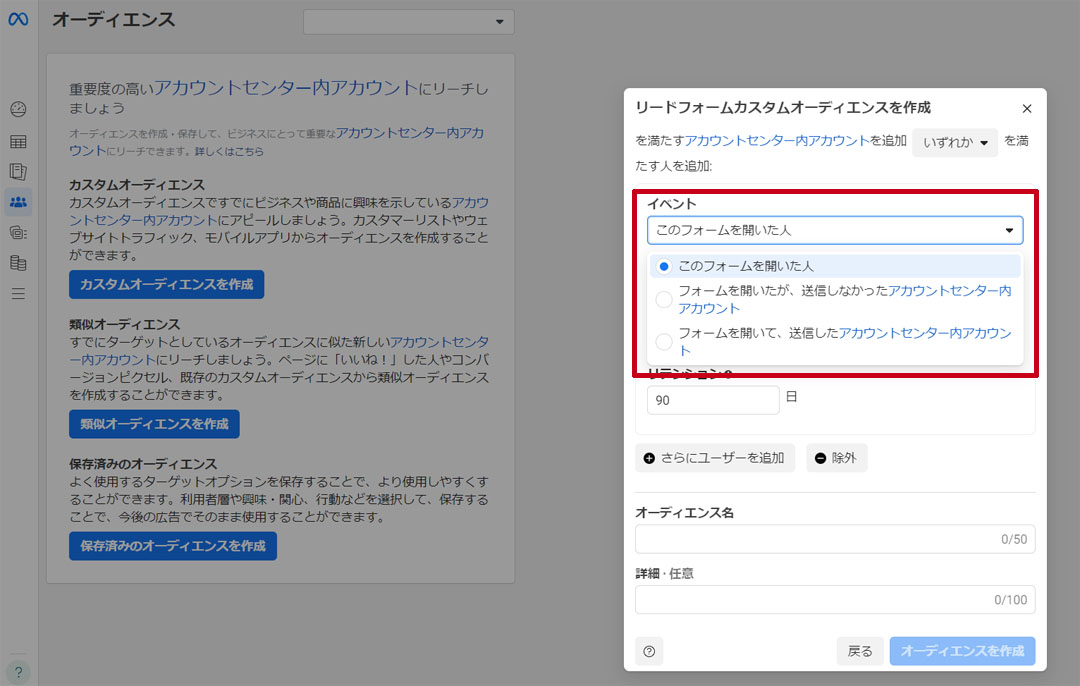The width and height of the screenshot is (1080, 686).
Task: Click the help icon in dialog footer
Action: tap(649, 651)
